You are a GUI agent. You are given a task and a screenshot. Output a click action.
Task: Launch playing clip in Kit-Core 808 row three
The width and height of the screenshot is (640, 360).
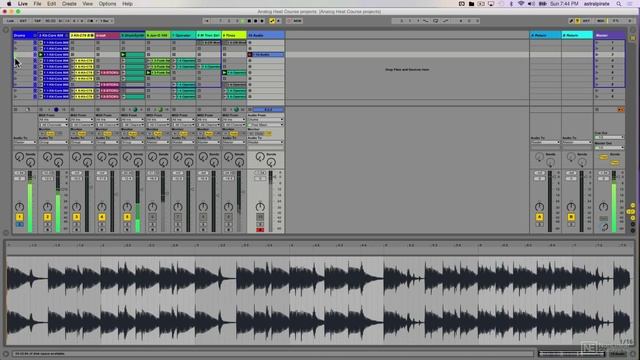pos(41,54)
